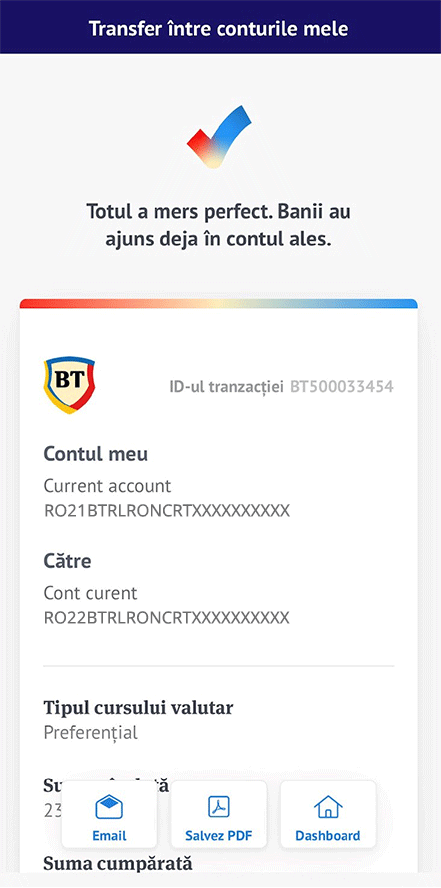Tap Cont curent label
The width and height of the screenshot is (441, 888).
click(x=91, y=593)
